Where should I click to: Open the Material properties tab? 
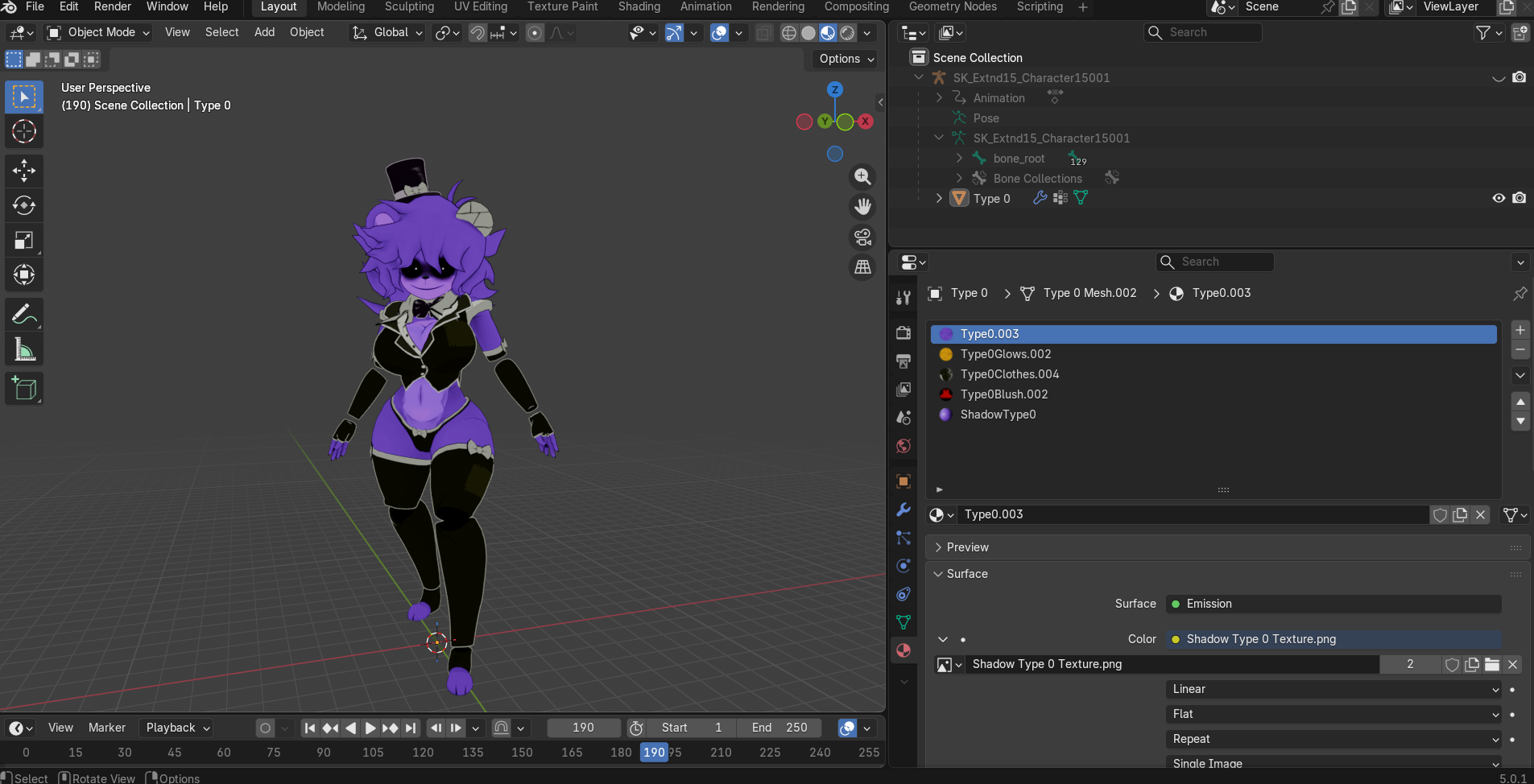(903, 650)
